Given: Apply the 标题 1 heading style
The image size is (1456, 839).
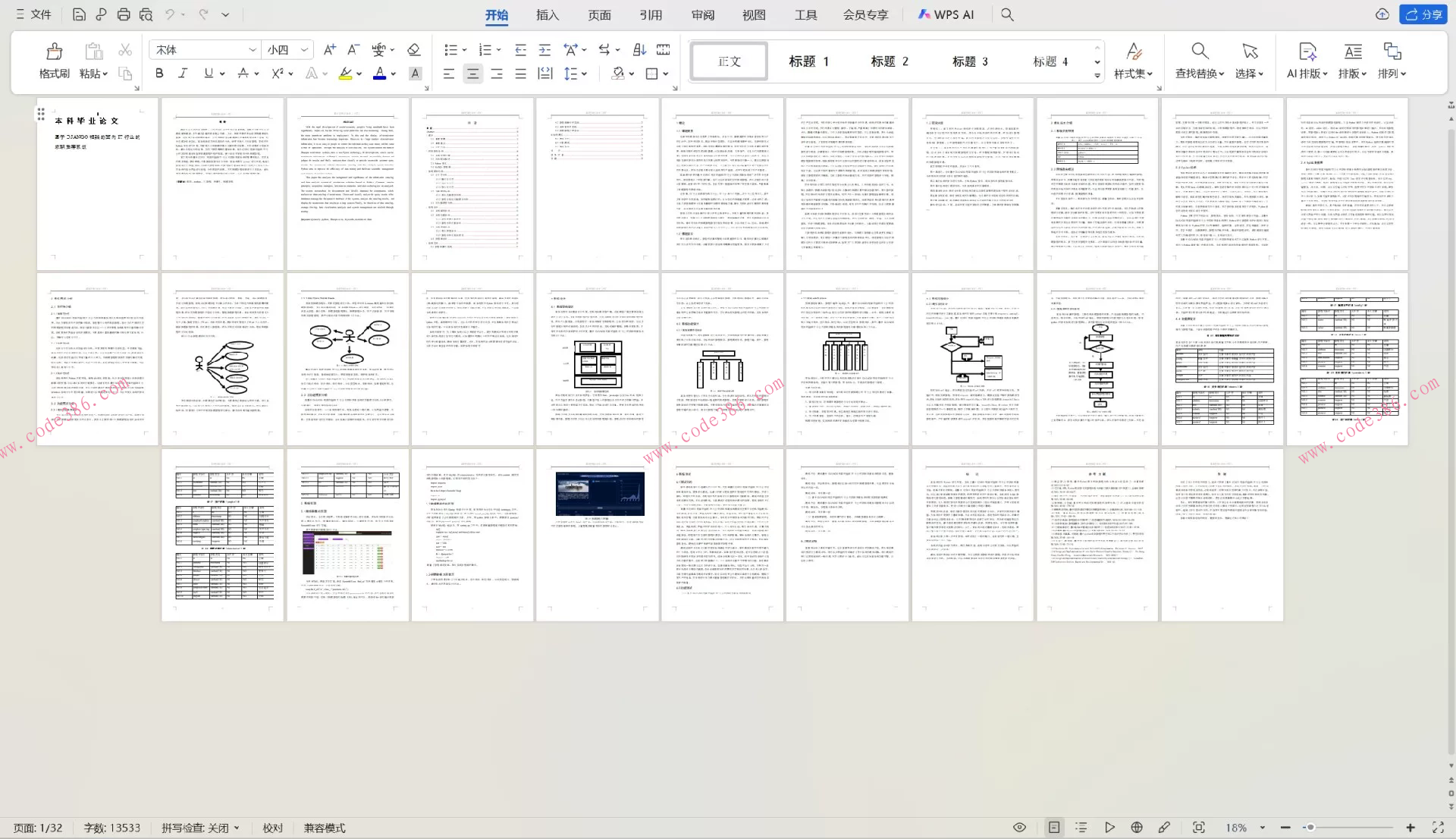Looking at the screenshot, I should coord(808,61).
